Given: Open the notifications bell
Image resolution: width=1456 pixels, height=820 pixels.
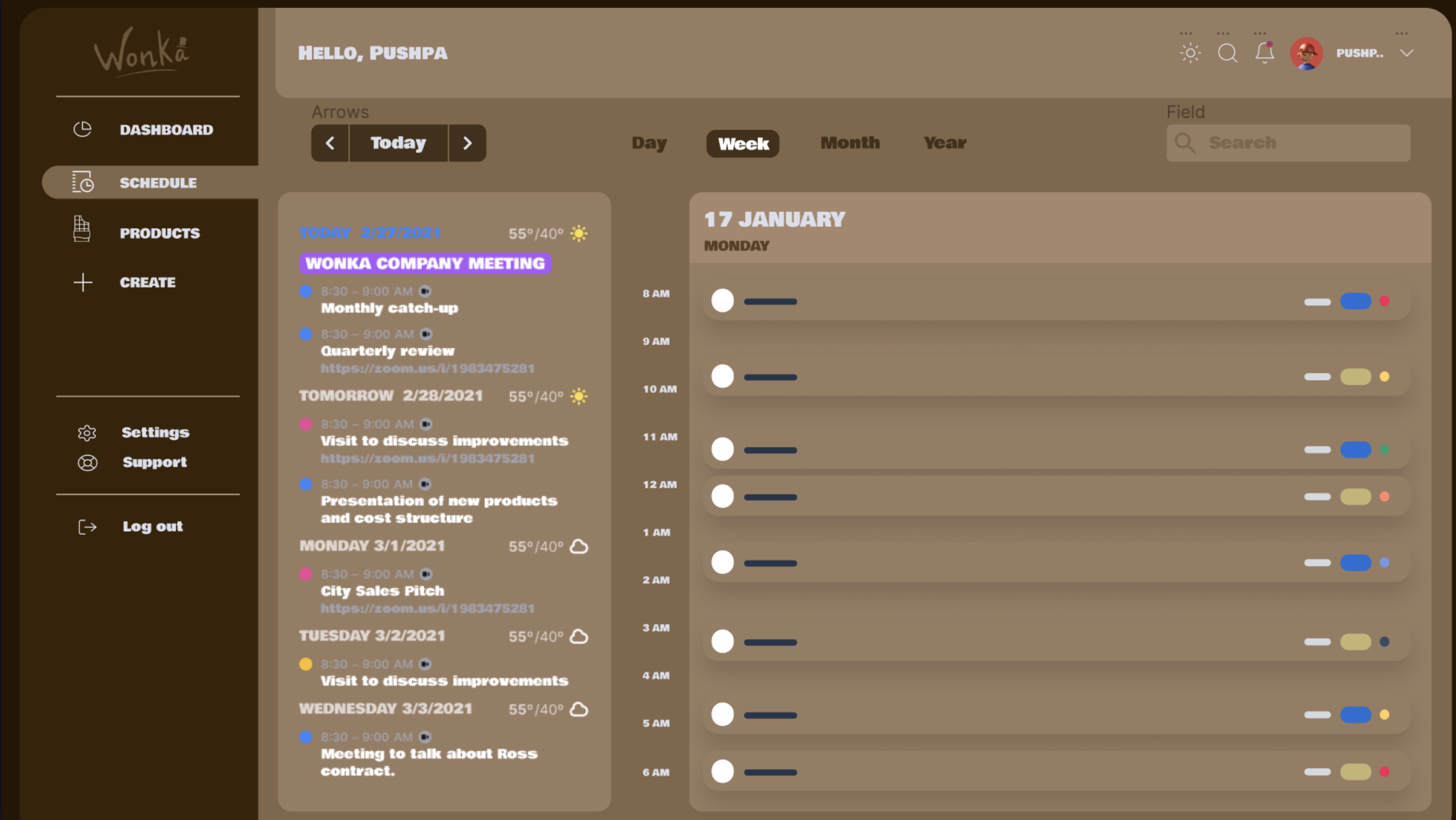Looking at the screenshot, I should pos(1264,53).
